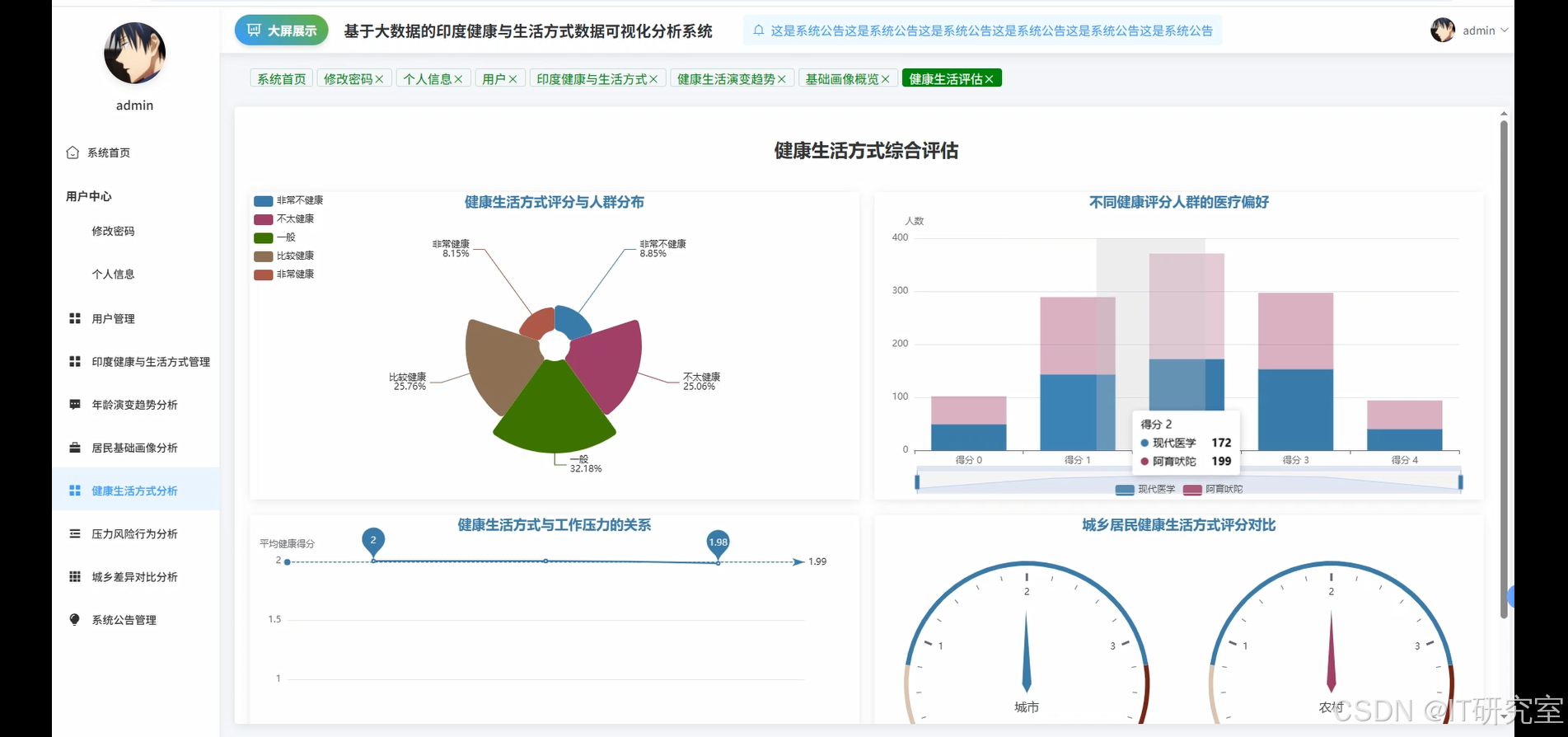Close the 印度健康与生活方式 tab
The width and height of the screenshot is (1568, 737).
pos(653,79)
